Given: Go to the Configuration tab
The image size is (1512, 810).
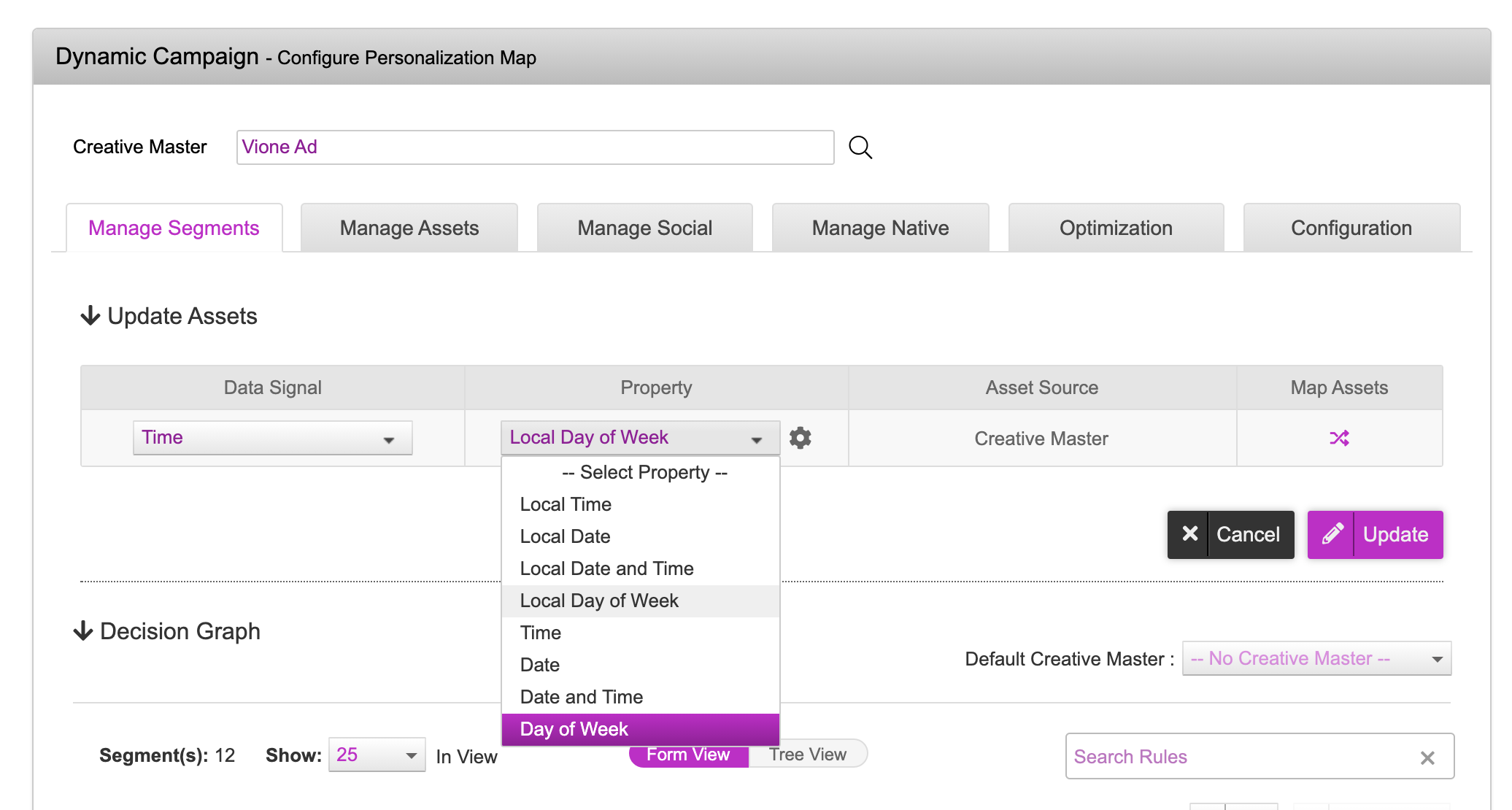Looking at the screenshot, I should click(x=1351, y=228).
